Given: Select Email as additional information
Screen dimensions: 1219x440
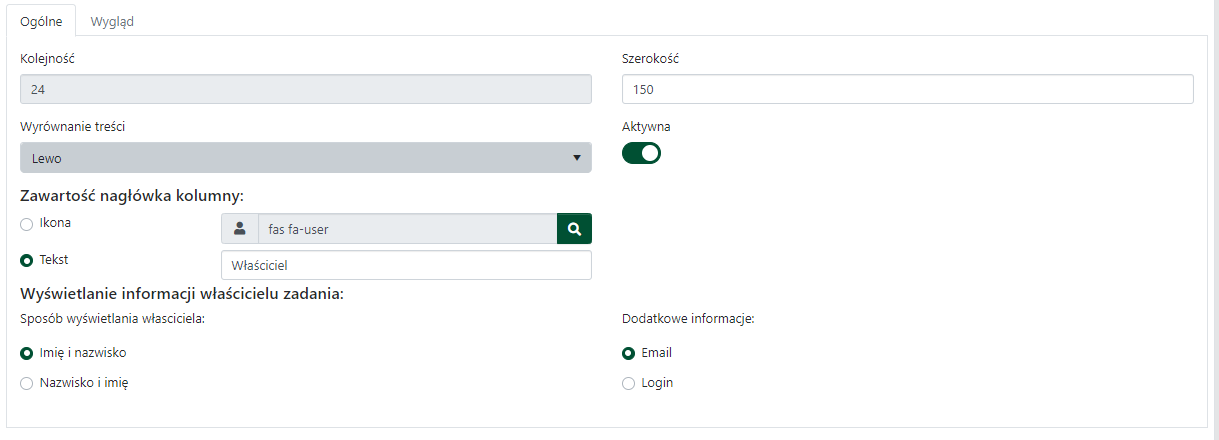Looking at the screenshot, I should 629,353.
